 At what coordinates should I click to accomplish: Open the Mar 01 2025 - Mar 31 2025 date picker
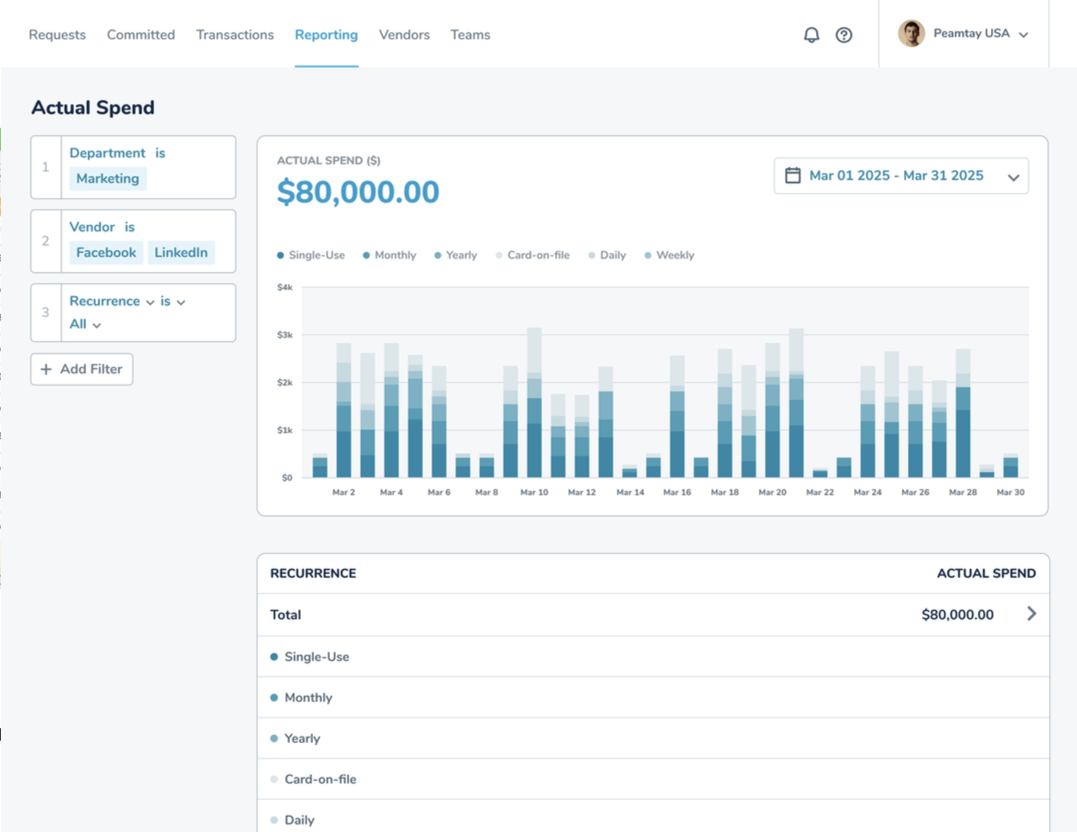901,176
